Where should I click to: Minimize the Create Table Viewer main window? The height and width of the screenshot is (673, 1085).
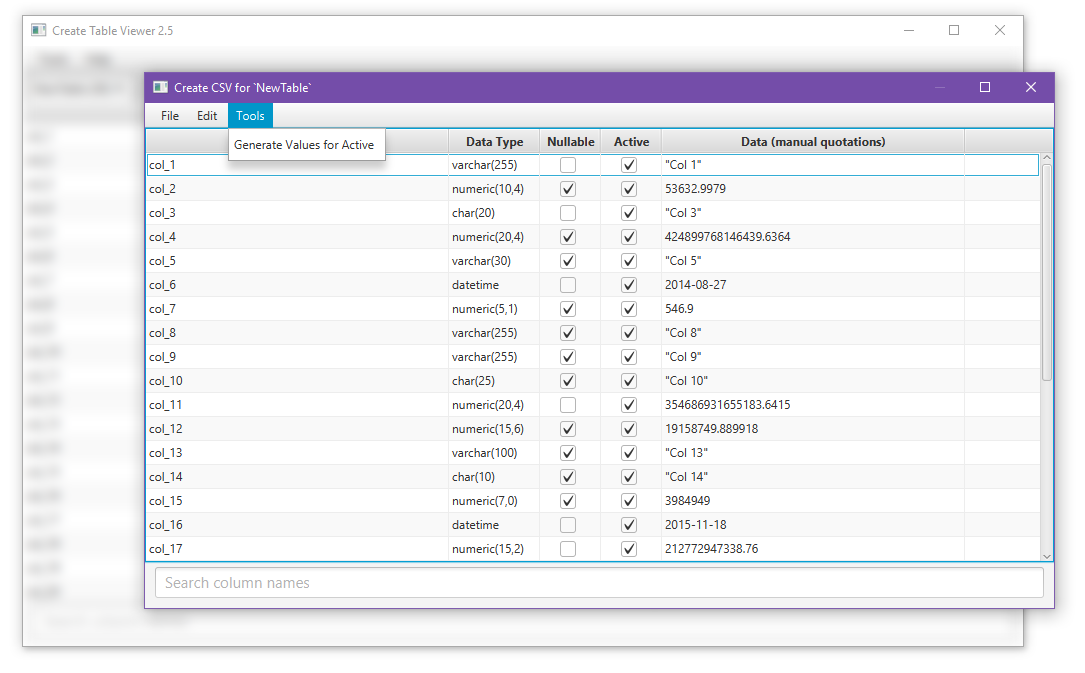pos(909,30)
